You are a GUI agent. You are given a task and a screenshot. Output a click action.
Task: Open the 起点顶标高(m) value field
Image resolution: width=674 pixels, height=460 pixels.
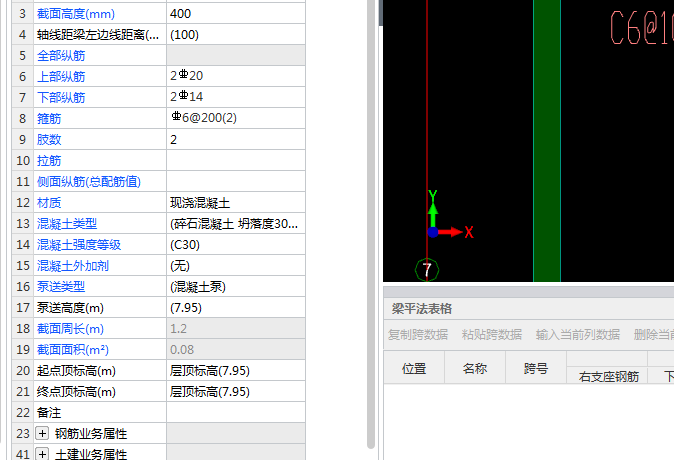point(236,371)
